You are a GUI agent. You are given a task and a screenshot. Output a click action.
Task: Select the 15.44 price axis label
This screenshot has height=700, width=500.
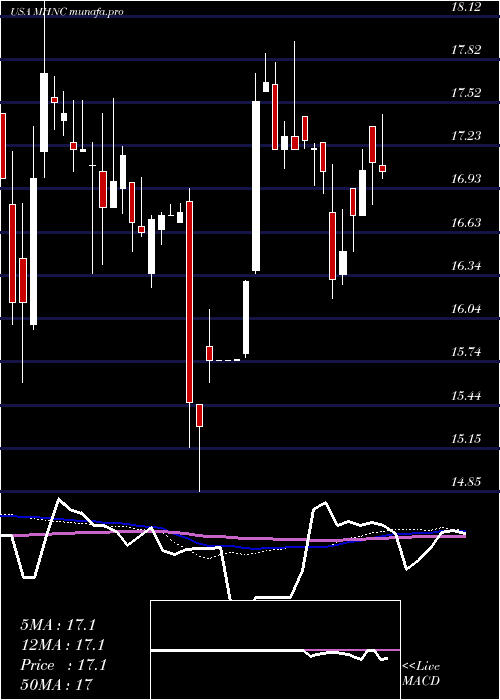coord(468,395)
